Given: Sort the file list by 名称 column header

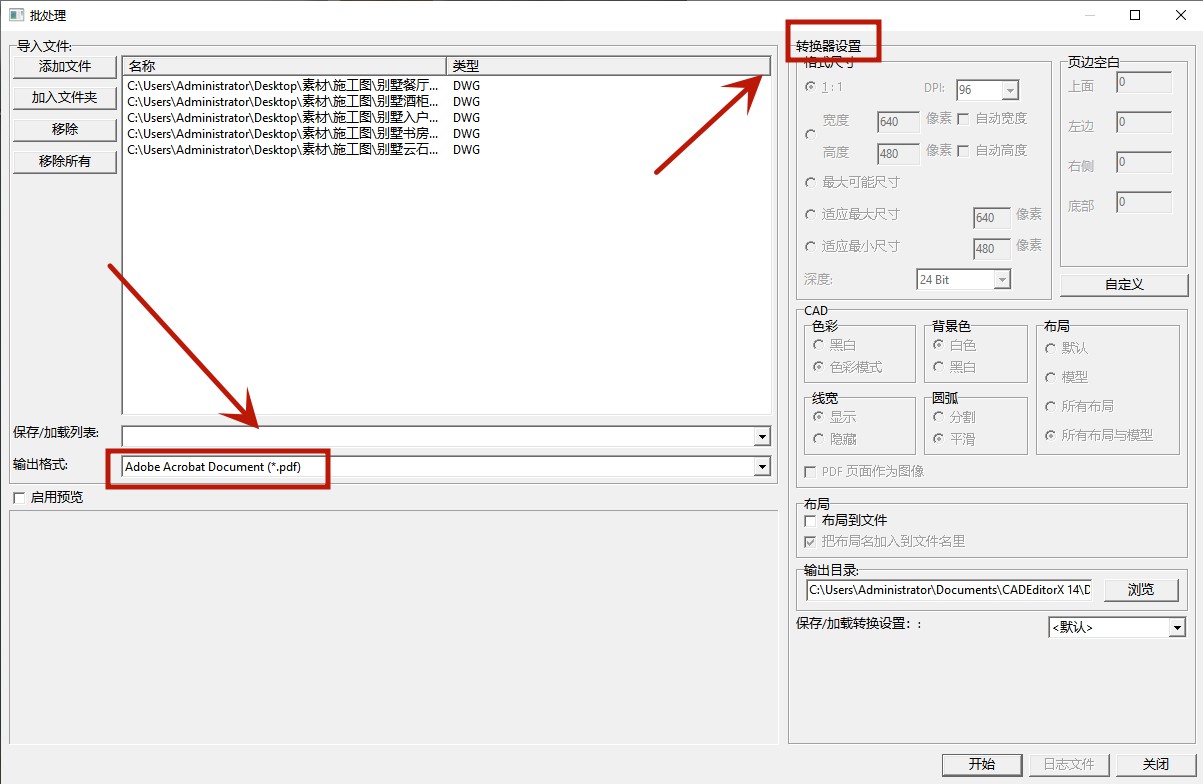Looking at the screenshot, I should [x=285, y=66].
